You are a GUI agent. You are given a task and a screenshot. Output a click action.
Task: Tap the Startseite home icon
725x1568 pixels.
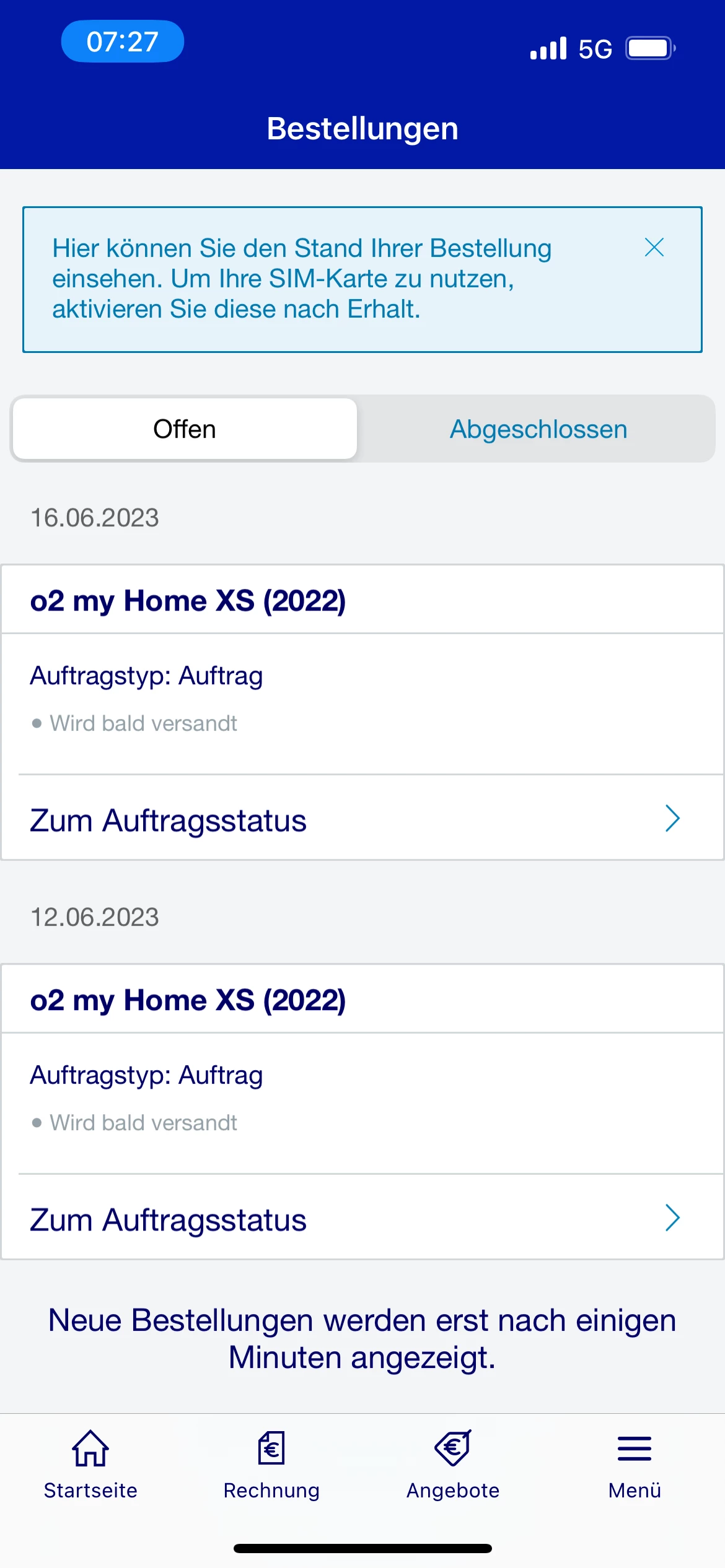tap(90, 1448)
